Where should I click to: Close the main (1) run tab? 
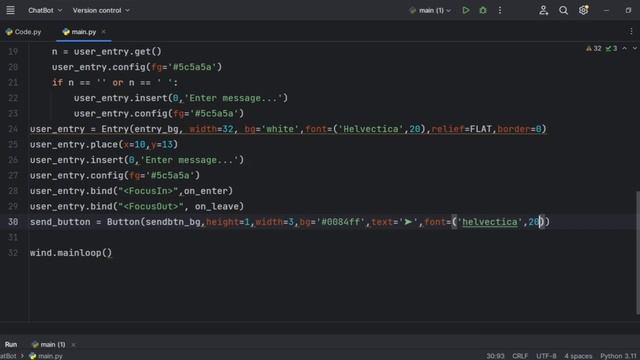coord(73,345)
